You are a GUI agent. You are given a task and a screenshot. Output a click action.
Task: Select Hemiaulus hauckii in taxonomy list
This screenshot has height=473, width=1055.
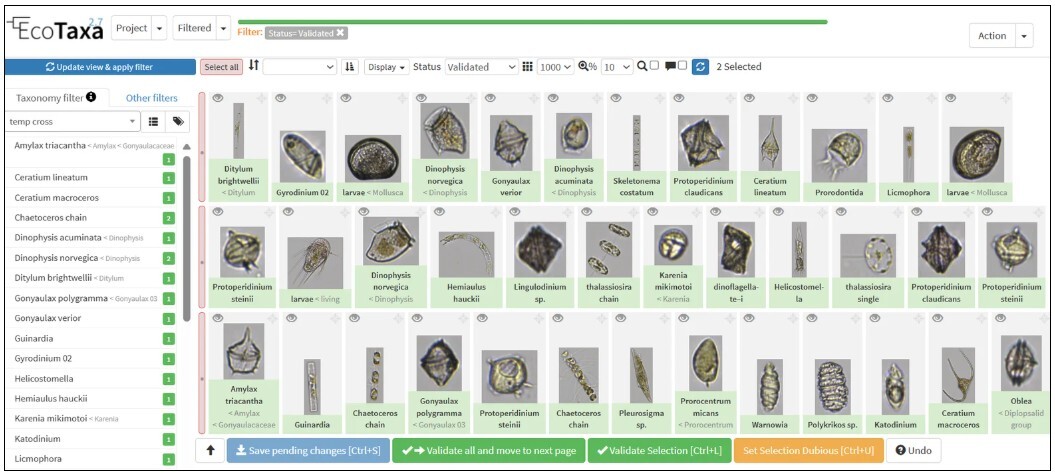[x=51, y=398]
